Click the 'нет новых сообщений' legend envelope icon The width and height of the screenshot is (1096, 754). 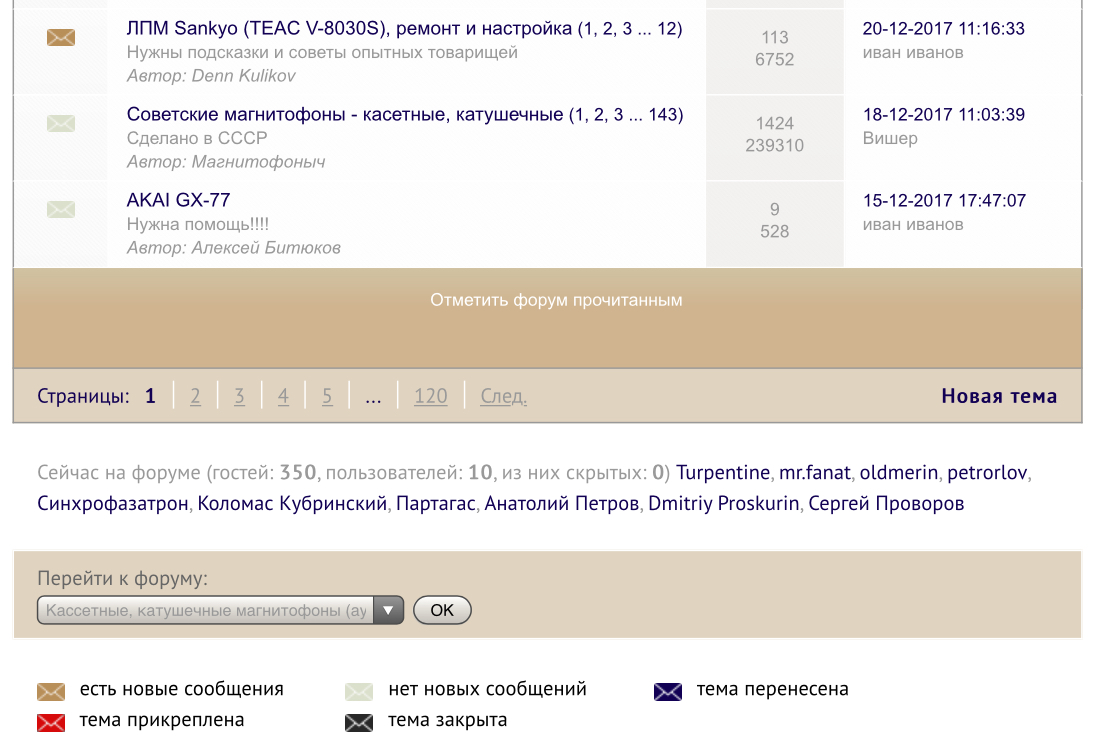359,691
